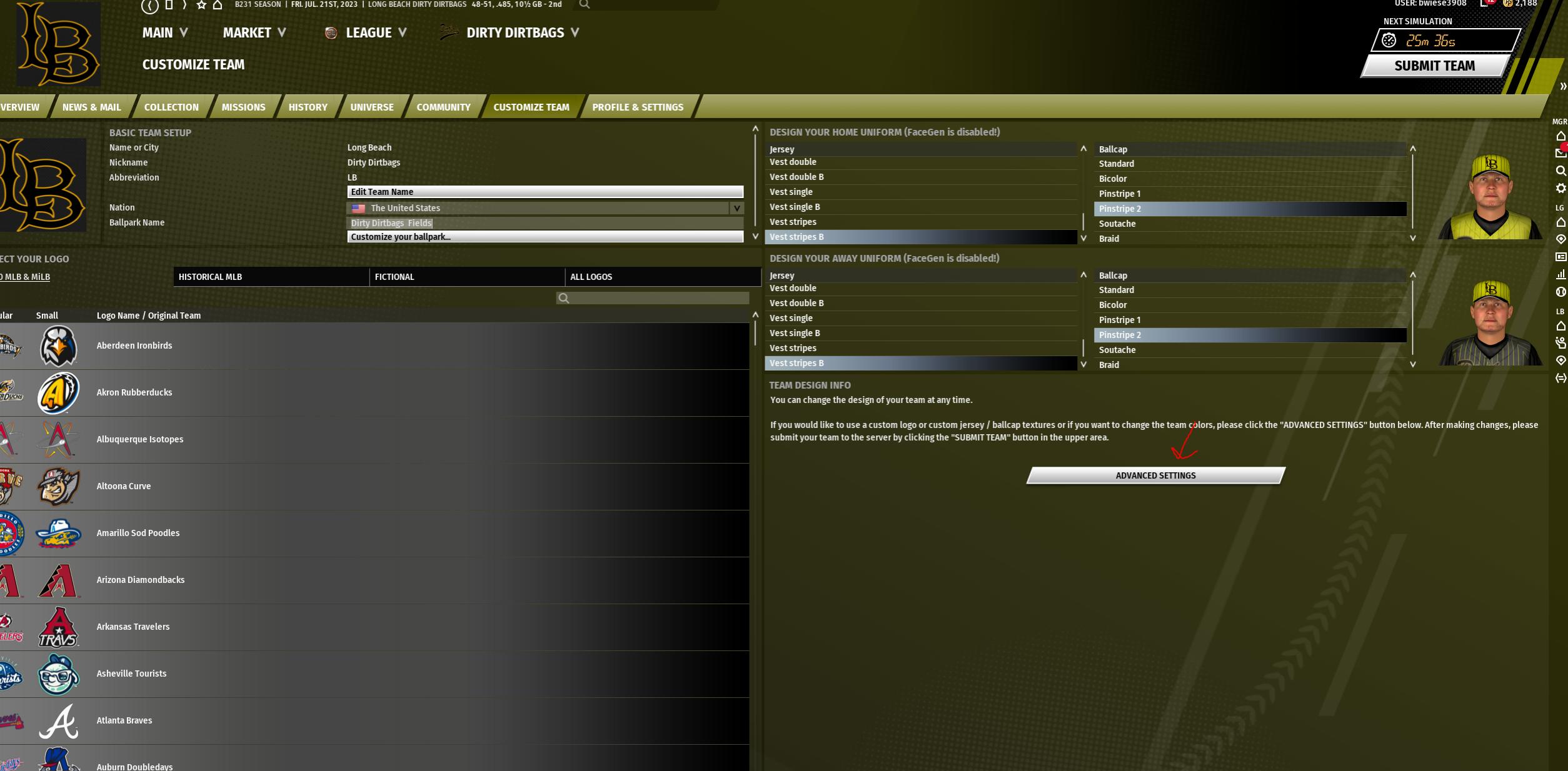This screenshot has height=771, width=1568.
Task: Open mail envelope icon in right sidebar
Action: 1560,153
